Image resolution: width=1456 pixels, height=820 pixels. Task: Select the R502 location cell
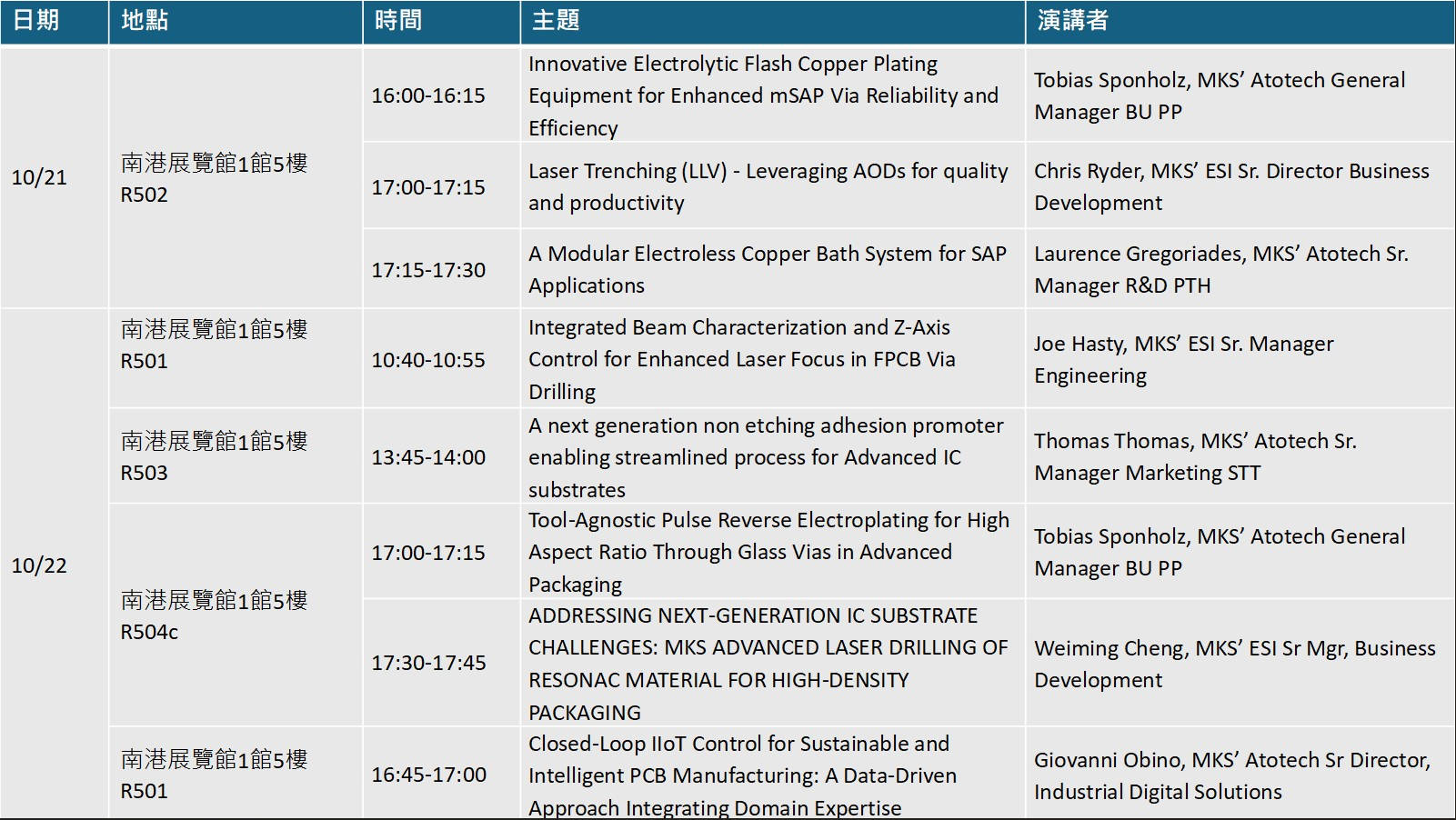coord(214,178)
